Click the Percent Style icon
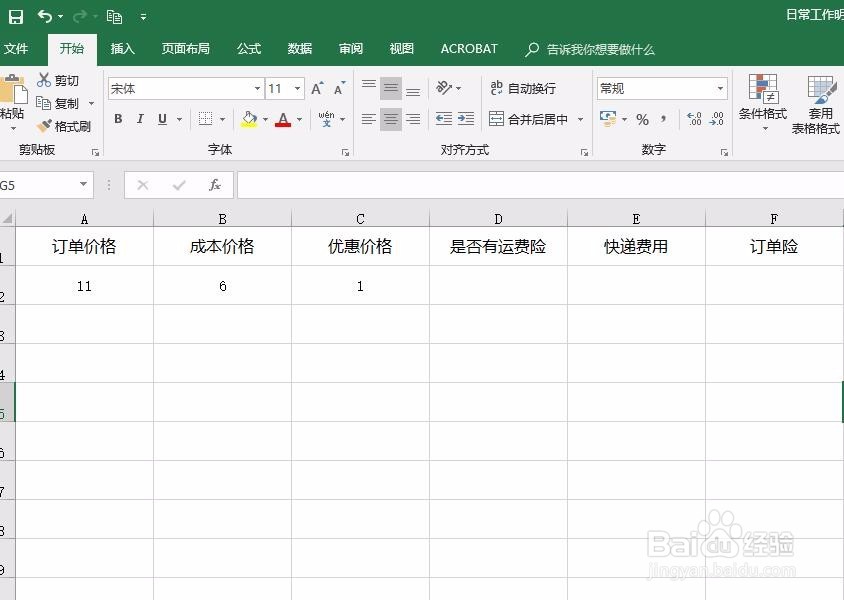The width and height of the screenshot is (844, 600). tap(642, 119)
